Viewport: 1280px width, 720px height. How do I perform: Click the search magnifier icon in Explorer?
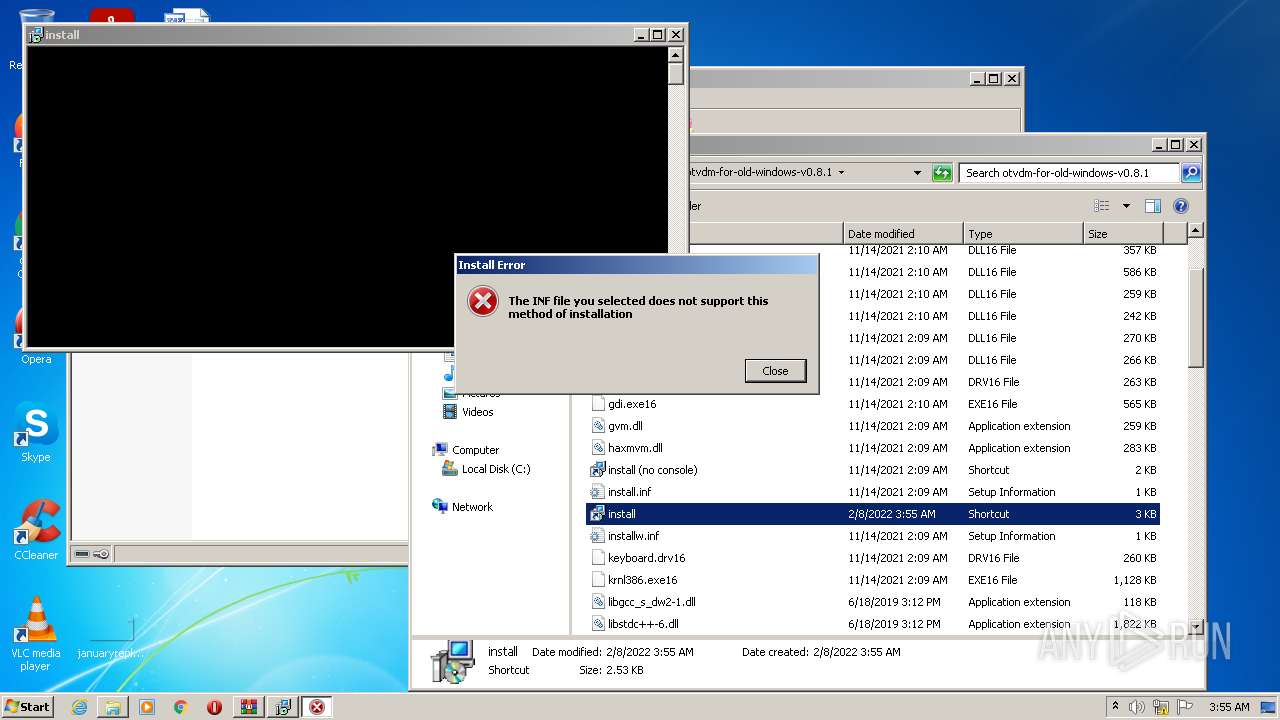click(x=1190, y=173)
